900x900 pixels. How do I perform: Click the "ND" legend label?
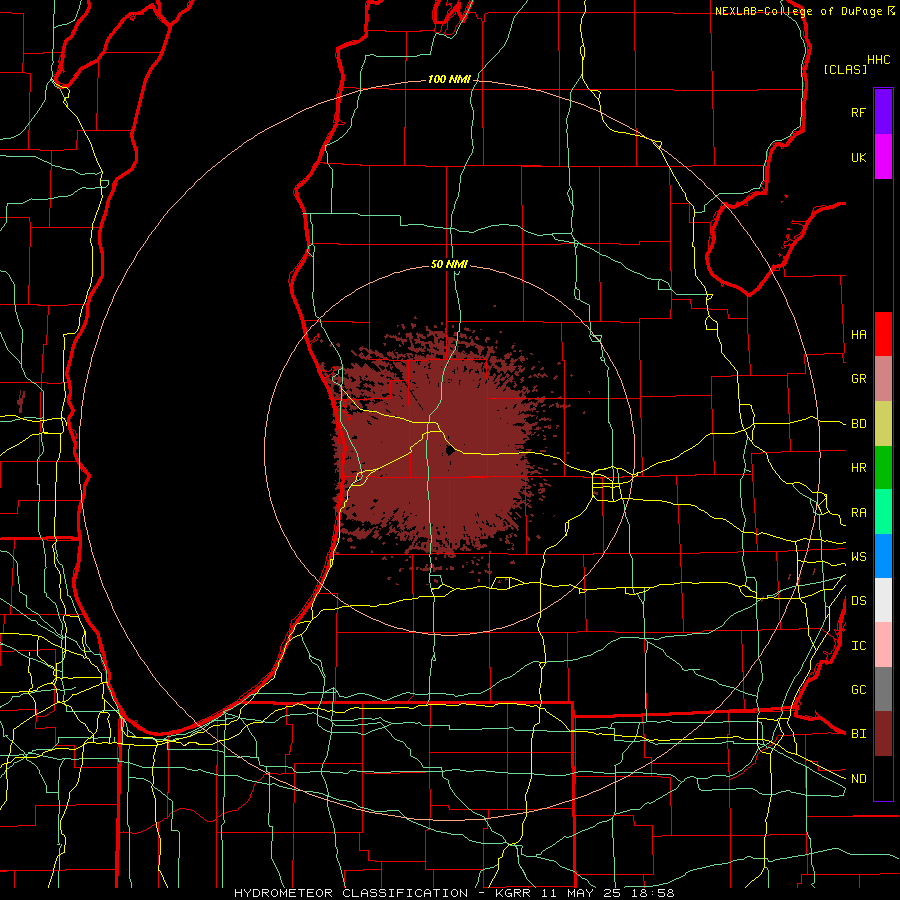(858, 779)
